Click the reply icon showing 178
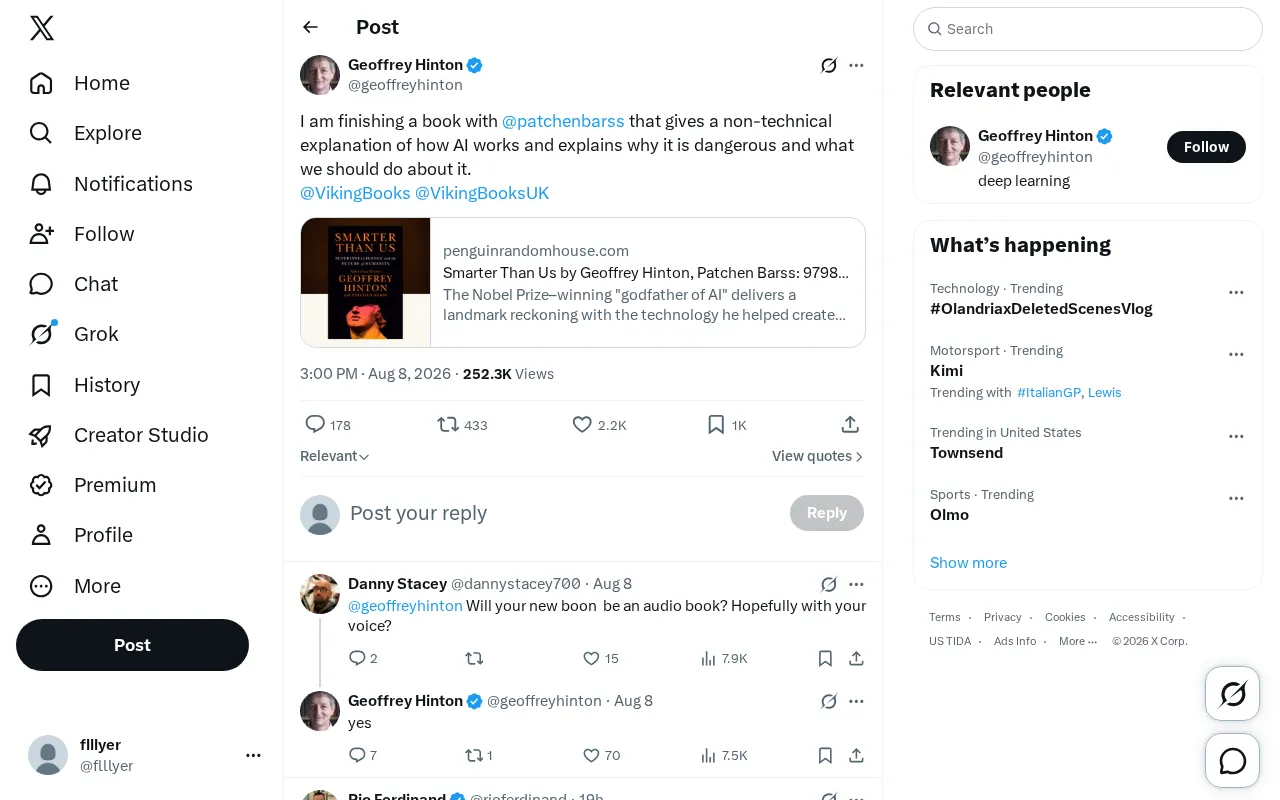1280x800 pixels. coord(328,425)
